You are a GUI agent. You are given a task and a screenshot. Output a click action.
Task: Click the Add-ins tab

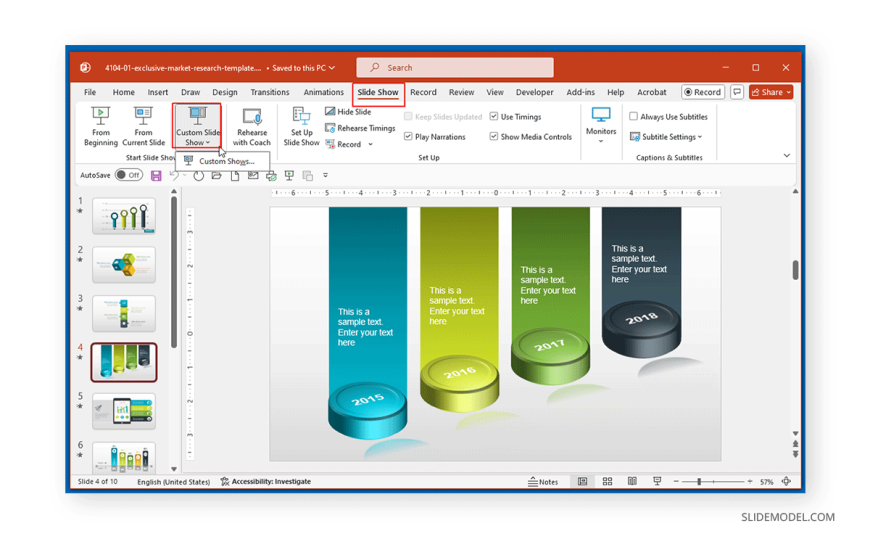(580, 92)
